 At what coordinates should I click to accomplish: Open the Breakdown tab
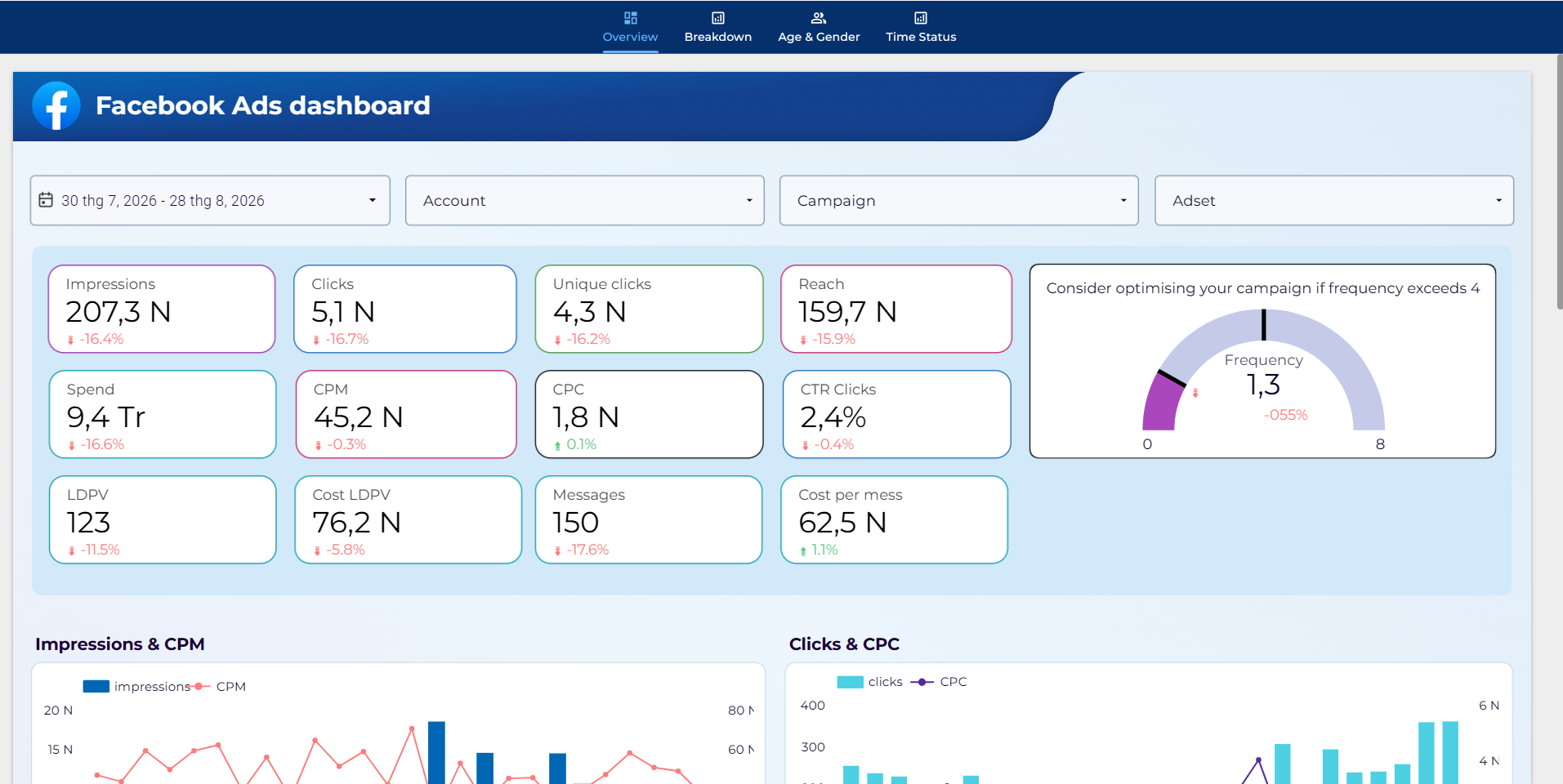[718, 27]
